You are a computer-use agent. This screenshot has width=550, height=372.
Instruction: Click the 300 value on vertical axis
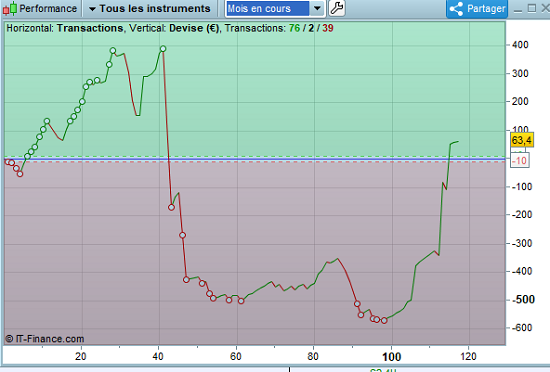520,74
